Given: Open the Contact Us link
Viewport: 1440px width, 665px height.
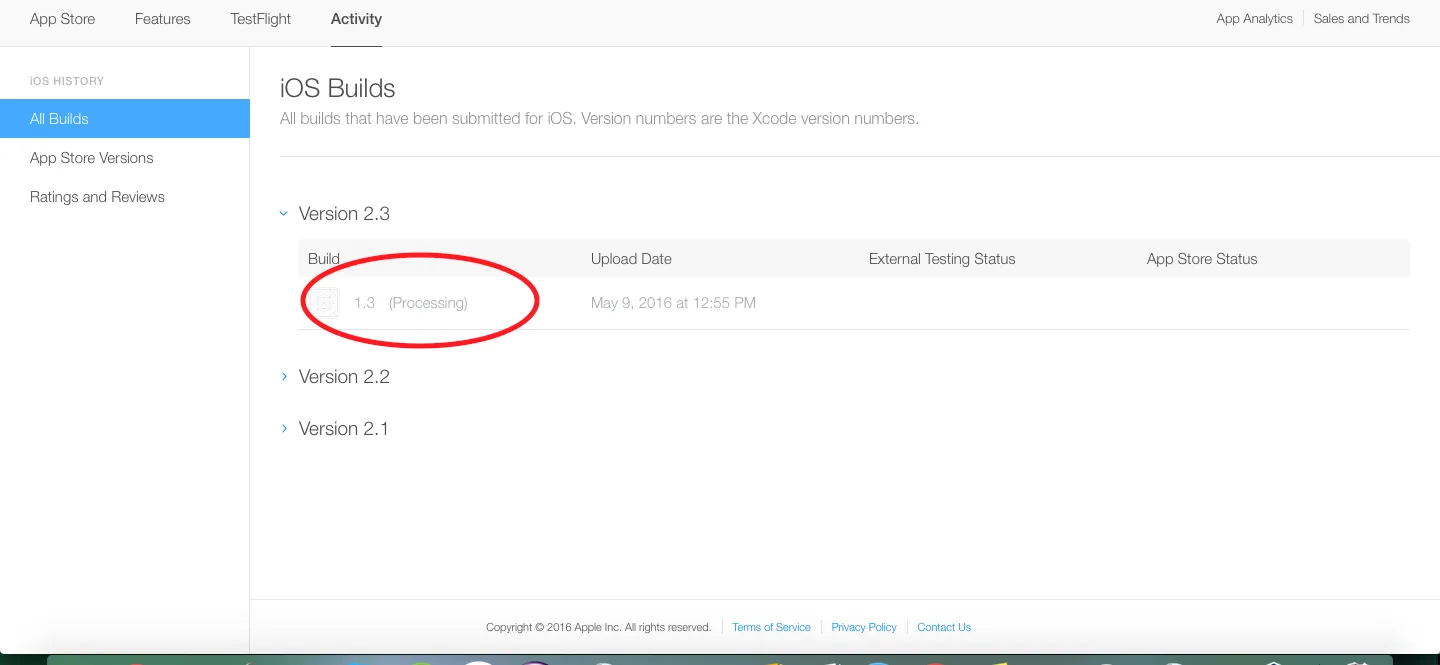Looking at the screenshot, I should point(944,628).
